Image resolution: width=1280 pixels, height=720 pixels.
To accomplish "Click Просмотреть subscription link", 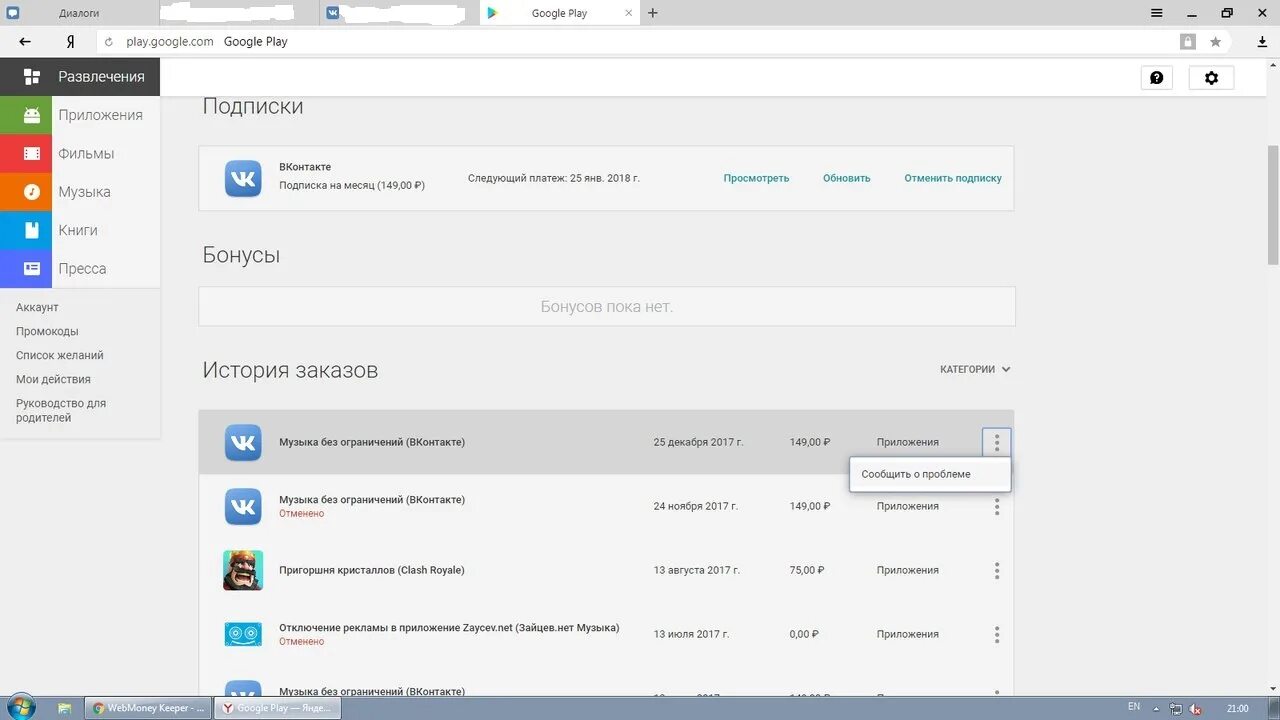I will tap(756, 178).
